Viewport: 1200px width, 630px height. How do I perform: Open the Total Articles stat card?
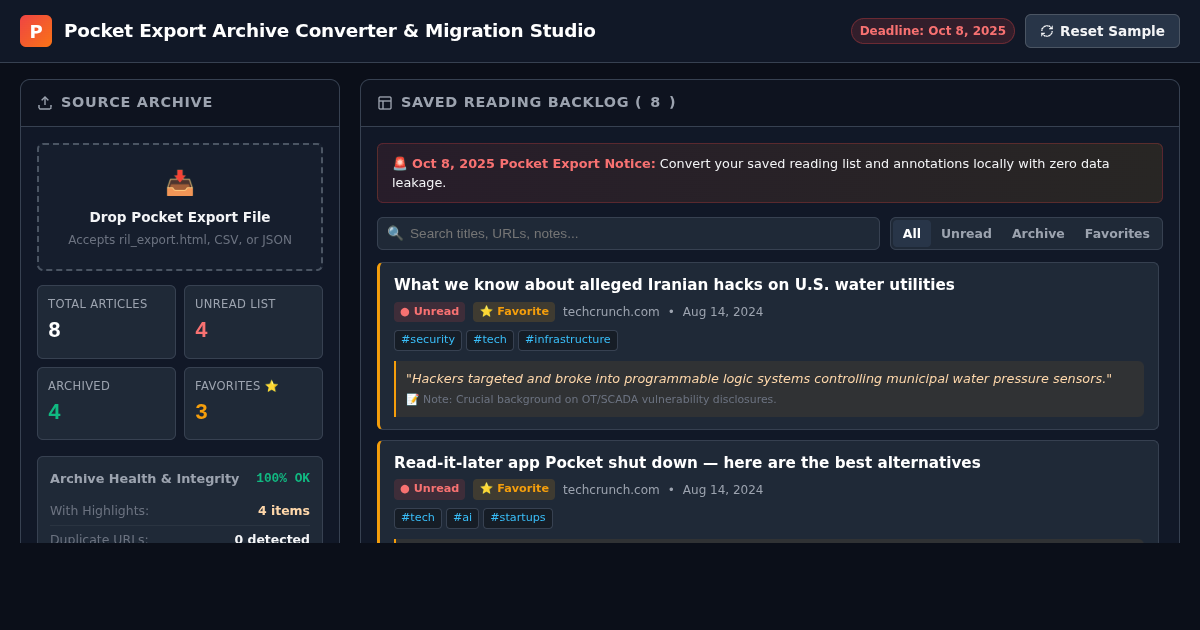[106, 322]
